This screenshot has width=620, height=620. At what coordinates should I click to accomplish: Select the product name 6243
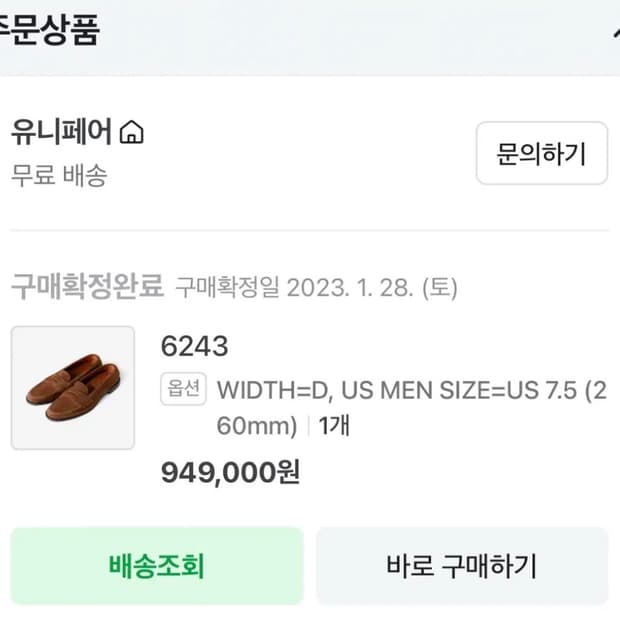[x=194, y=347]
